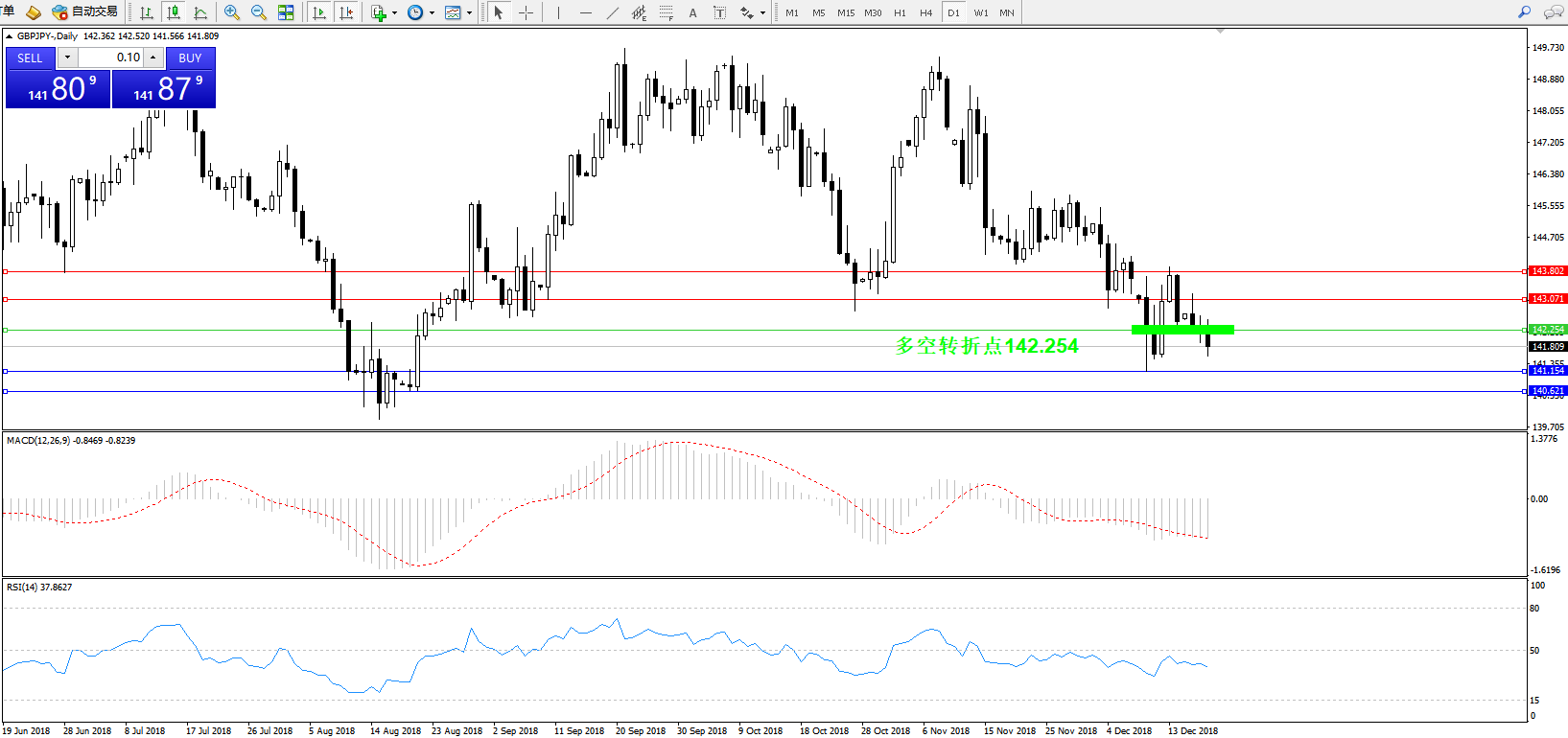Click the SELL button

tap(30, 58)
